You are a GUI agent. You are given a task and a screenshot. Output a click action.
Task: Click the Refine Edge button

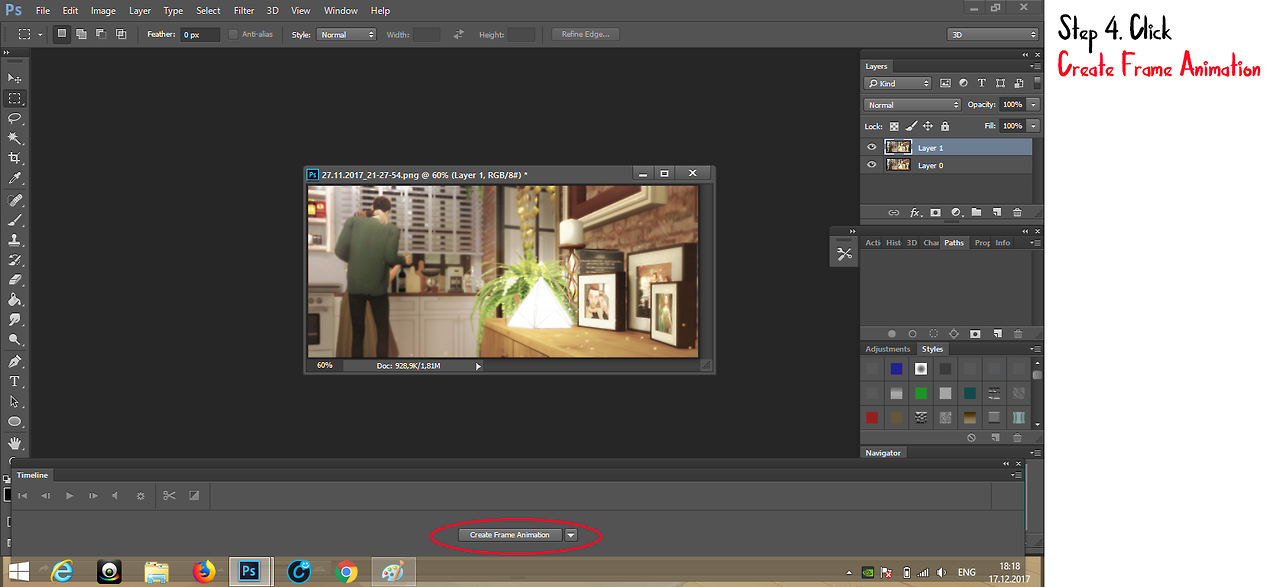pyautogui.click(x=585, y=34)
